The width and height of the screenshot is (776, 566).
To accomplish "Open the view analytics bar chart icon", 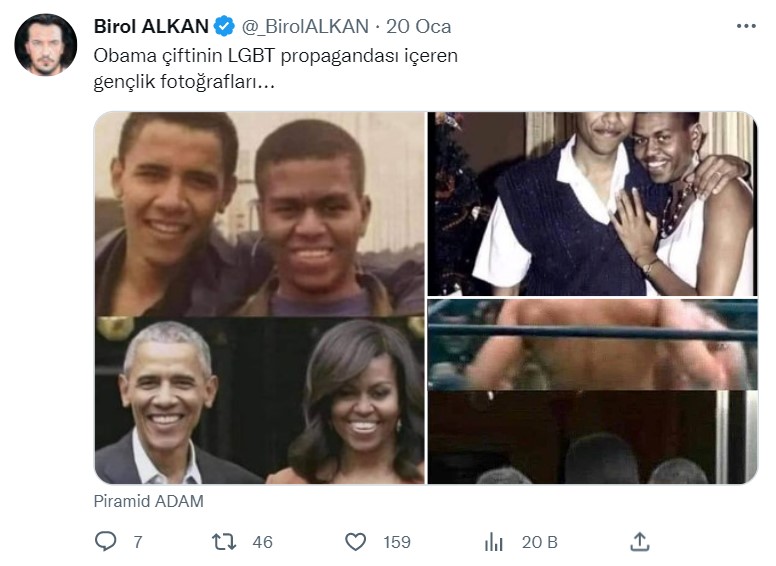I will pos(494,541).
